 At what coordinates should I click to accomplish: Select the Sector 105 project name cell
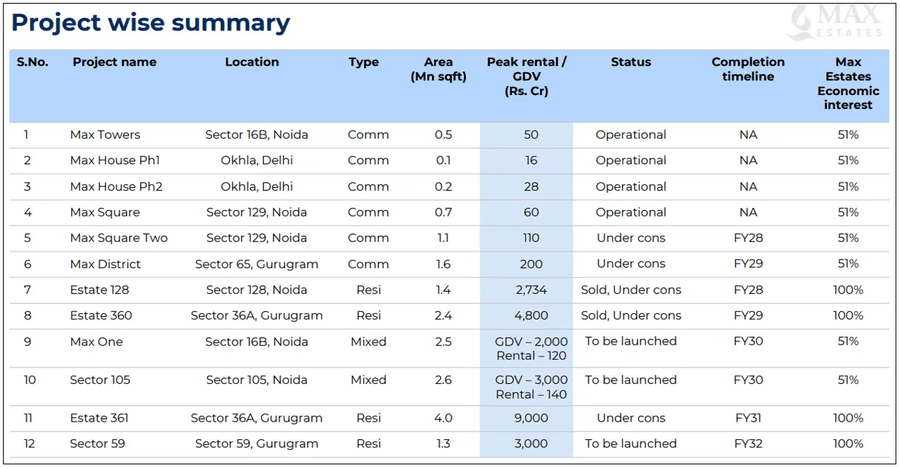100,380
